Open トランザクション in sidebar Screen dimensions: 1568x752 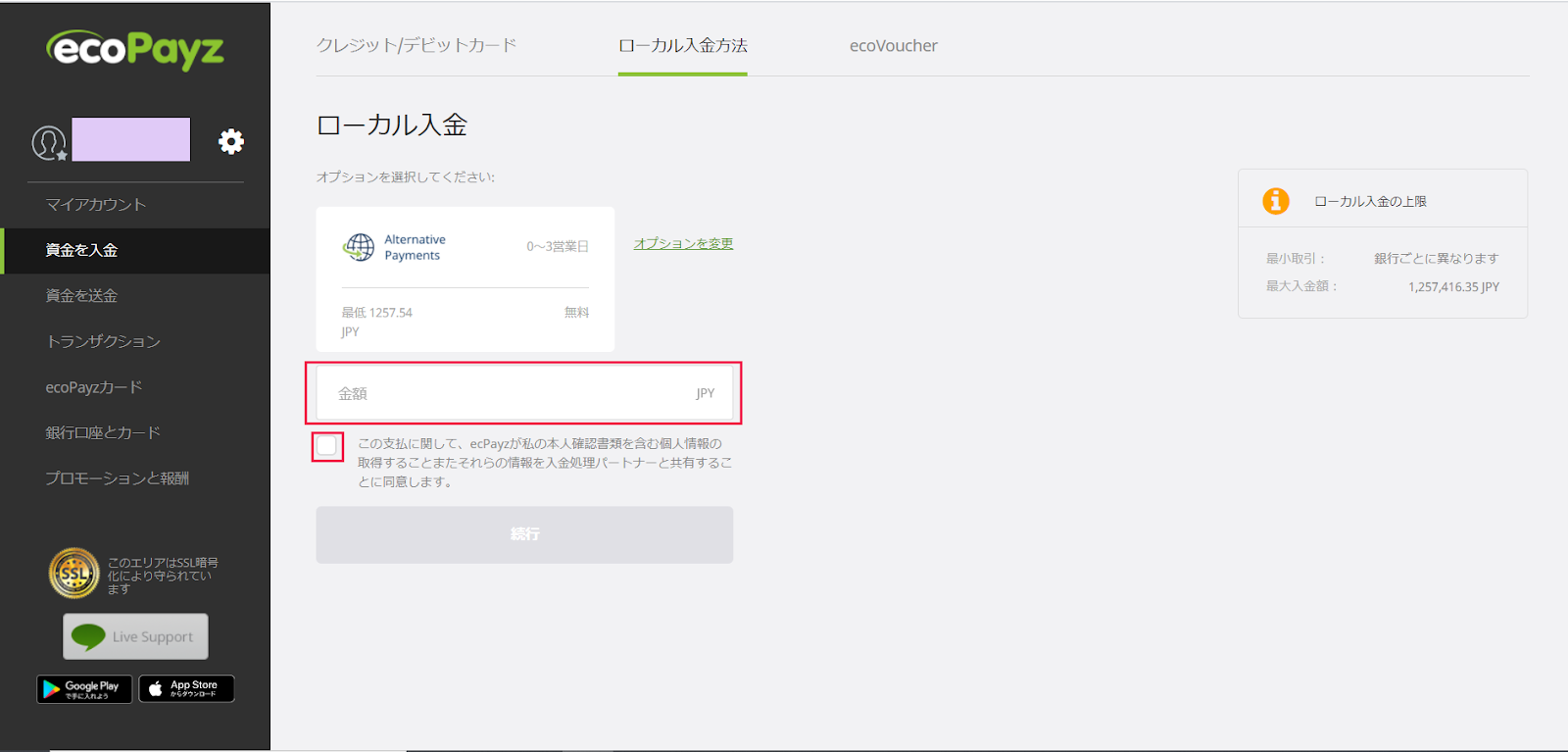[x=103, y=341]
